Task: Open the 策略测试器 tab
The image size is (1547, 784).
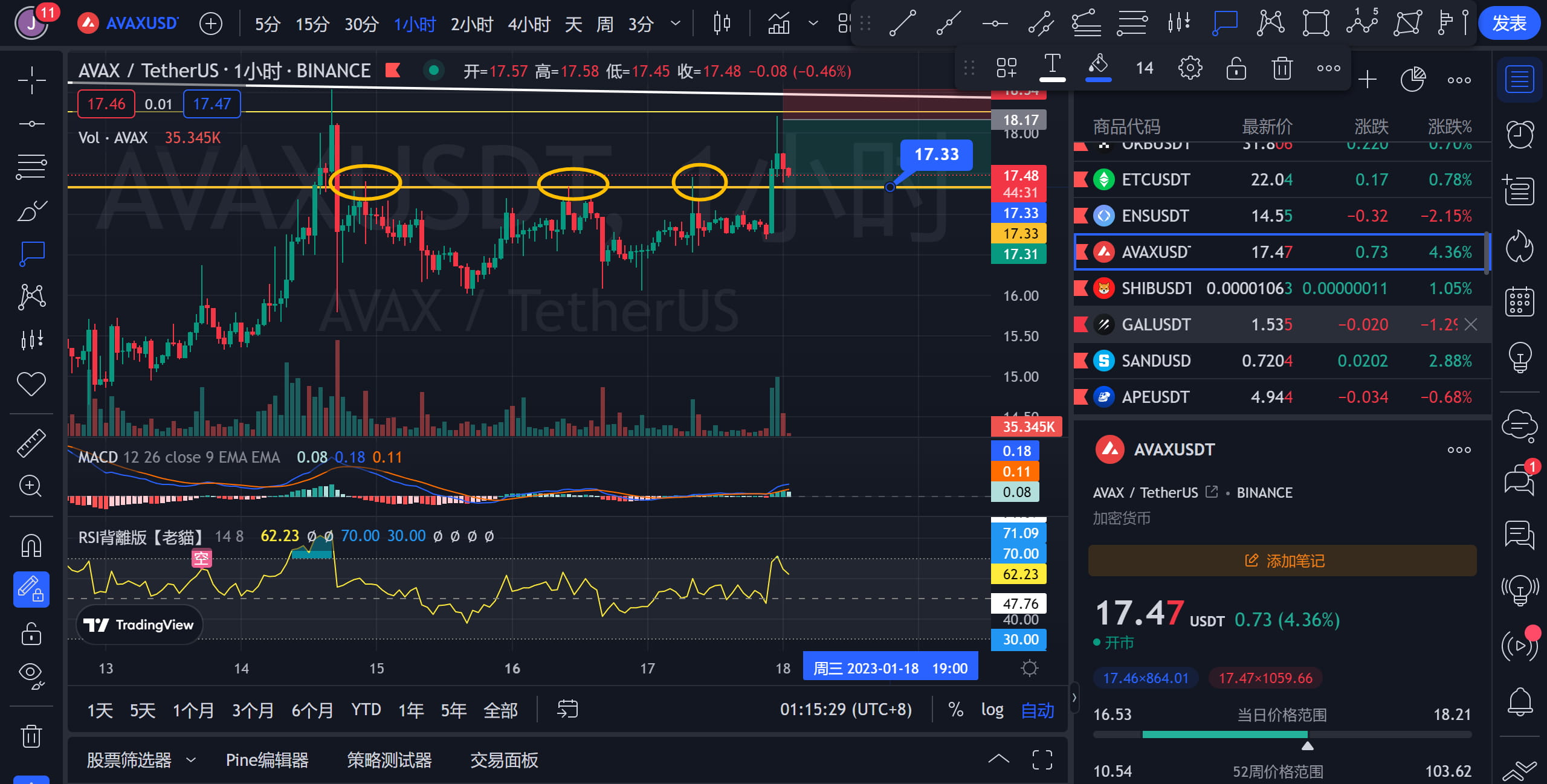Action: click(389, 760)
